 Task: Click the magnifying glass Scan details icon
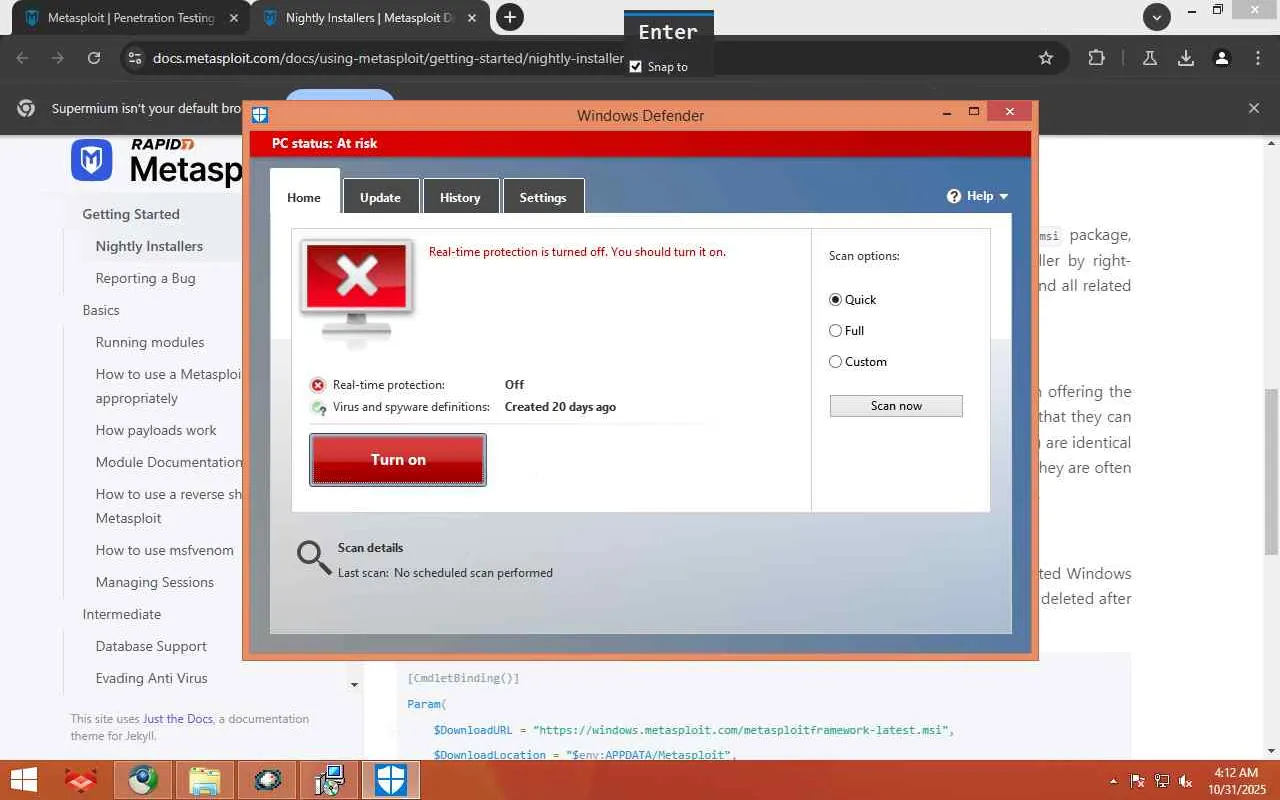[x=314, y=558]
